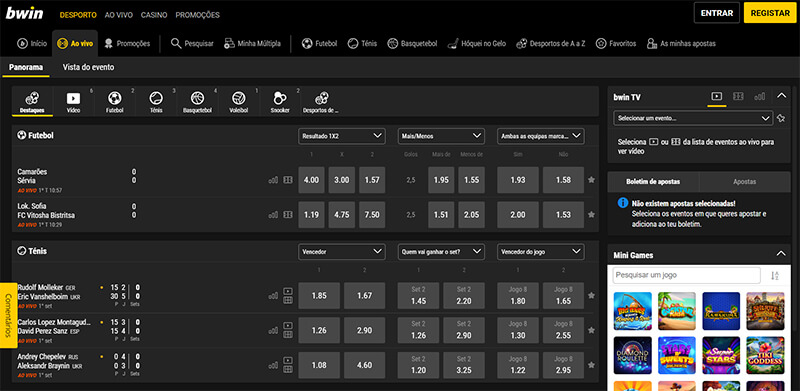
Task: Select odds 4.00 for Camarões win
Action: [x=311, y=180]
